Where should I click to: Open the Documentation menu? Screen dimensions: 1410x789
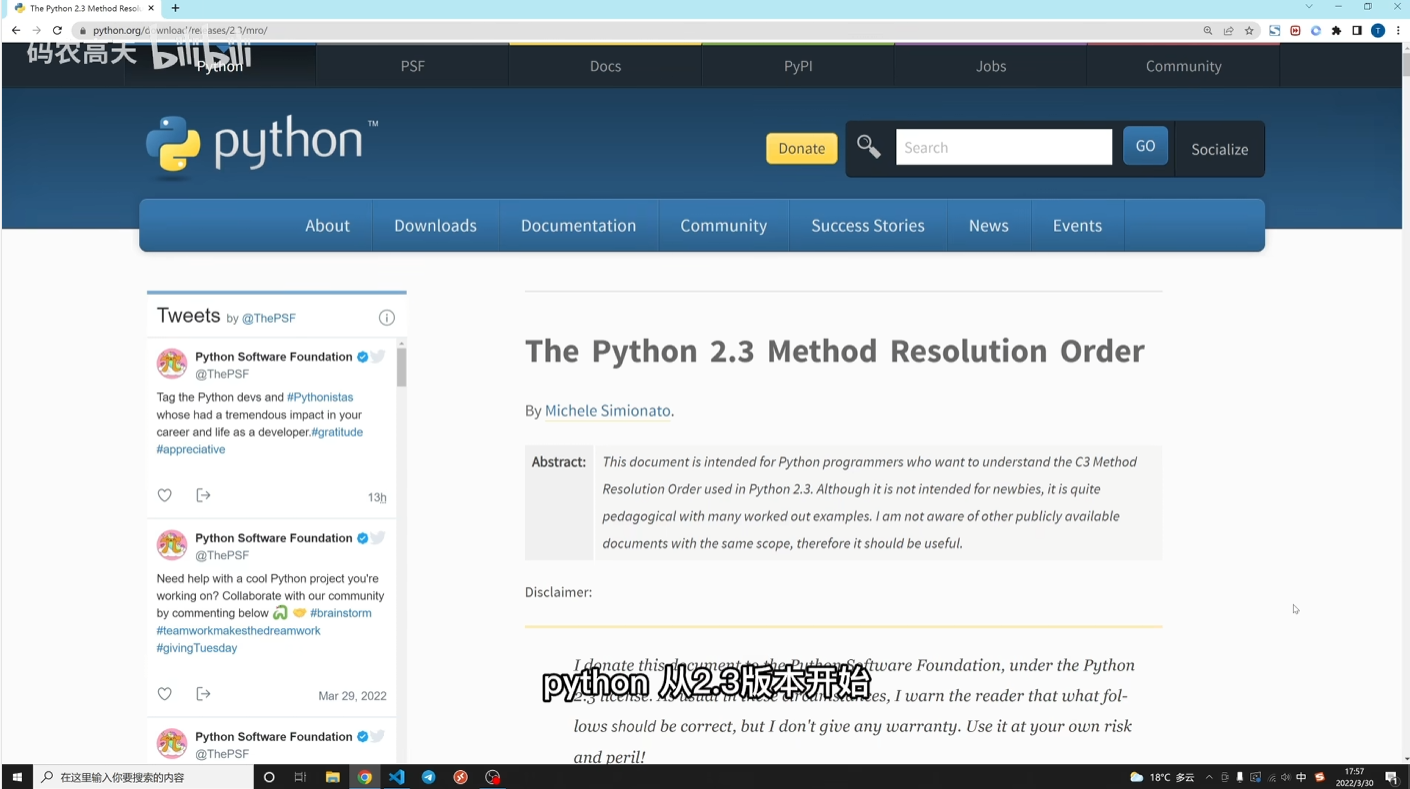point(578,225)
